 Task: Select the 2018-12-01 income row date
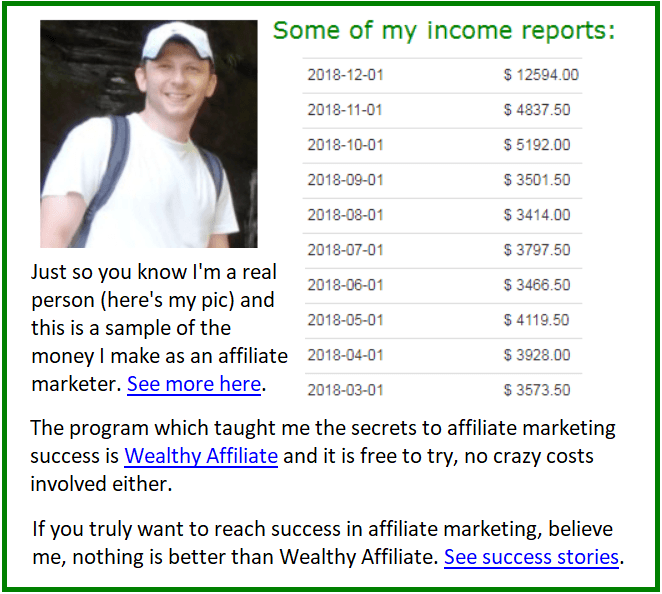345,75
